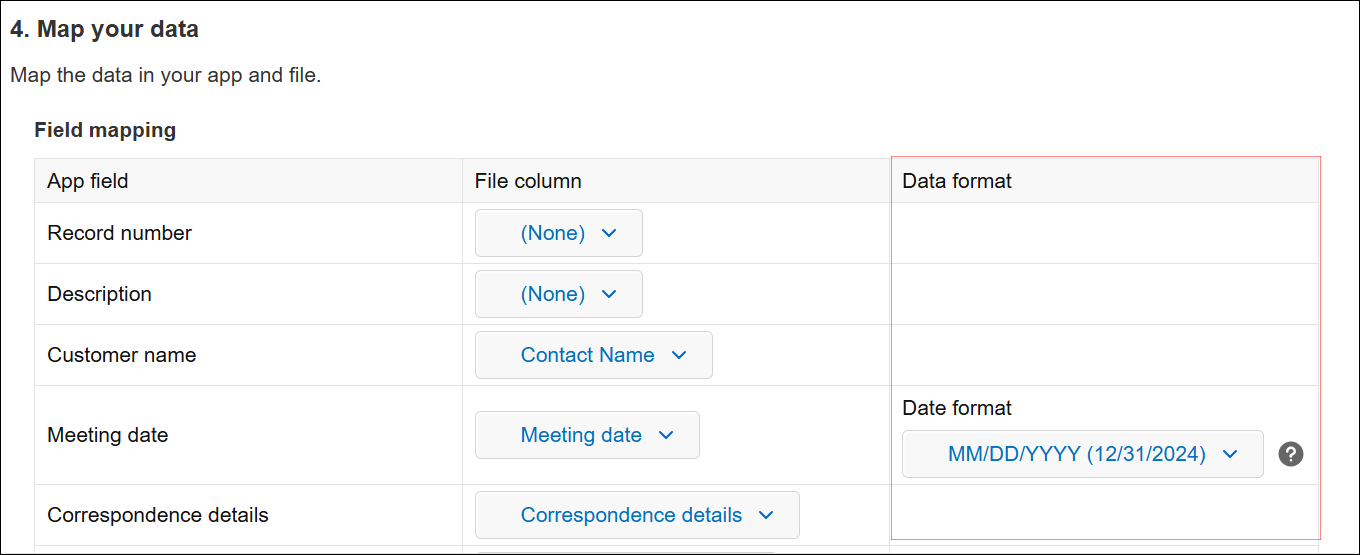Click the Data format column header
The height and width of the screenshot is (555, 1360).
(x=957, y=181)
